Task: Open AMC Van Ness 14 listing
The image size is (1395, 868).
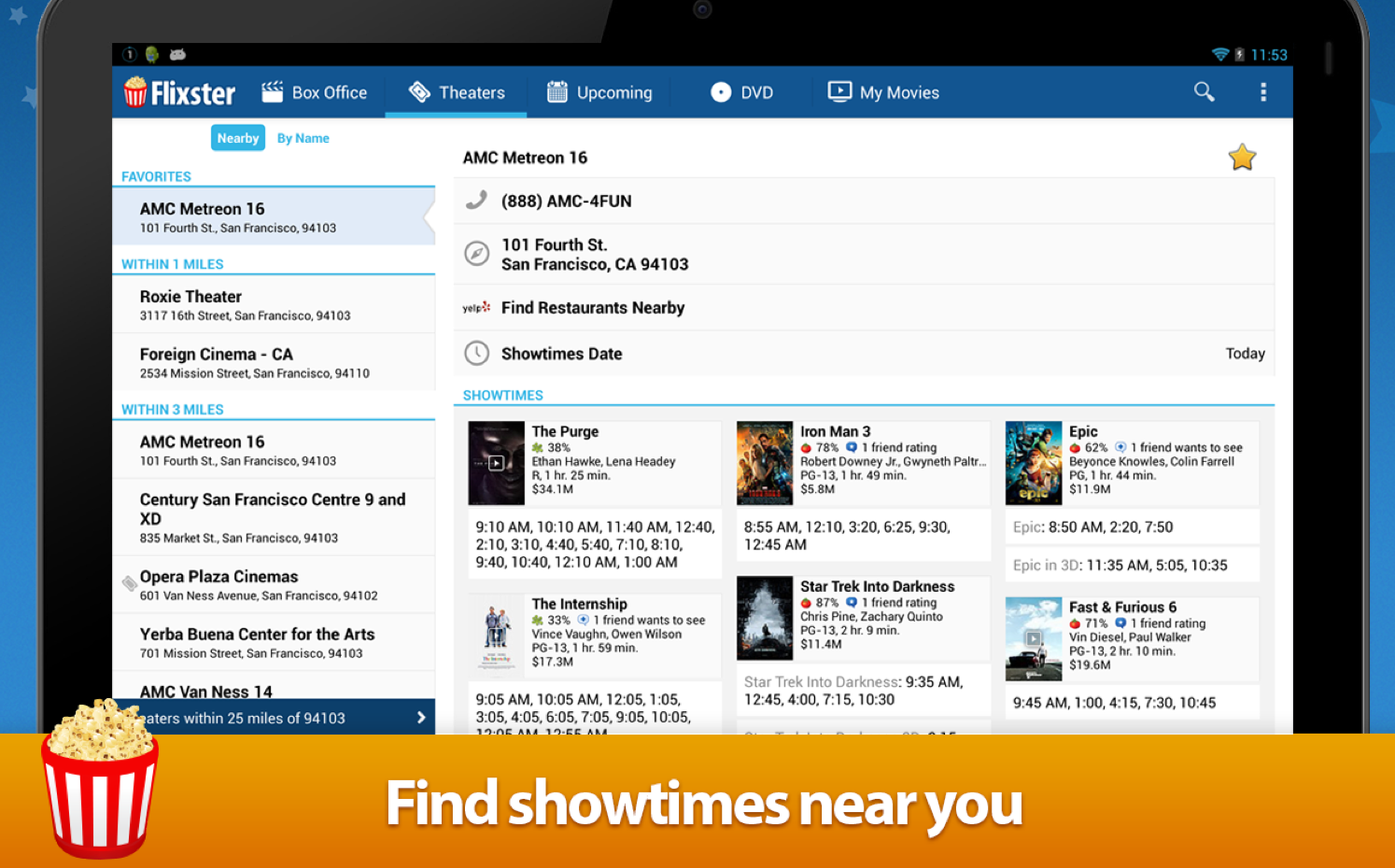Action: (274, 686)
